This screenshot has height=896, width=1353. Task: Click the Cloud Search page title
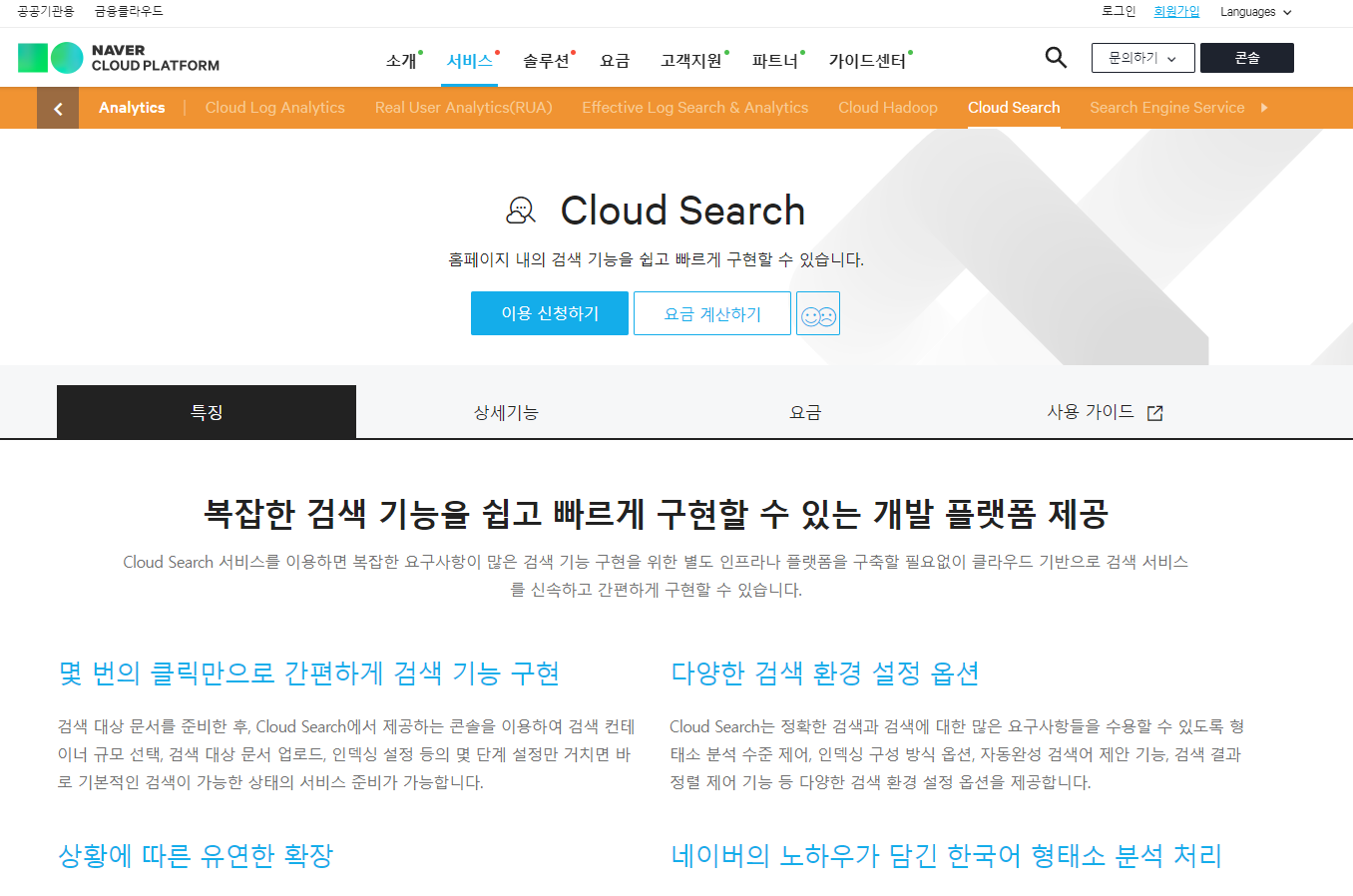(682, 211)
